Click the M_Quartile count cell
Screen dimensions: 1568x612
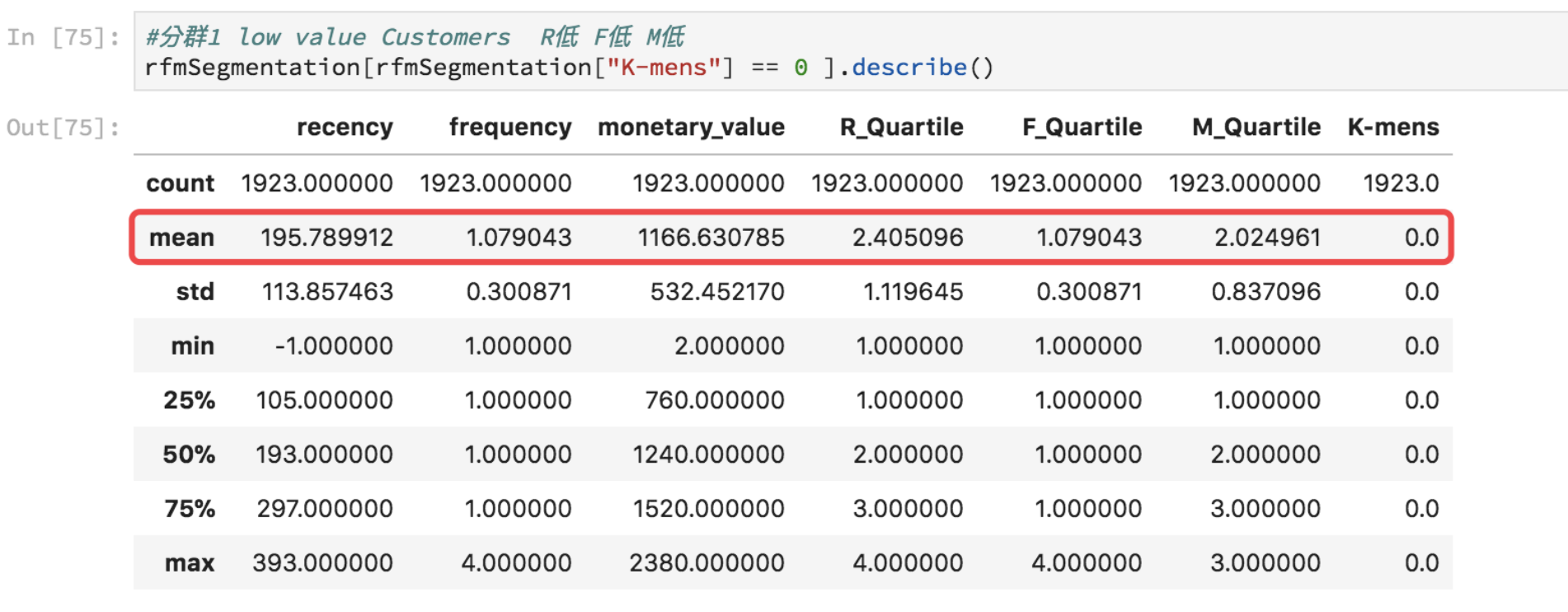coord(1244,183)
